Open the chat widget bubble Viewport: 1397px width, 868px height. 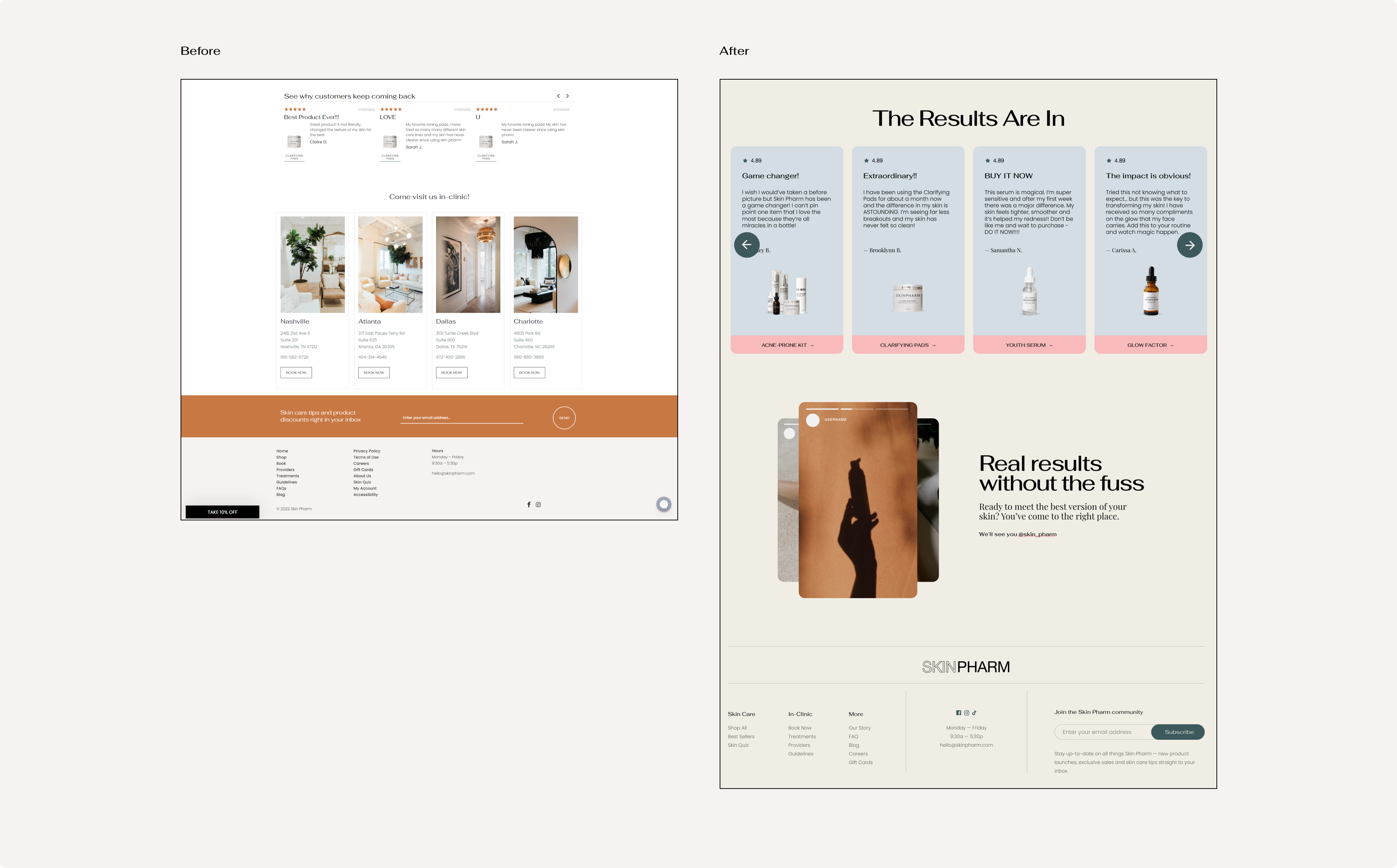(663, 503)
